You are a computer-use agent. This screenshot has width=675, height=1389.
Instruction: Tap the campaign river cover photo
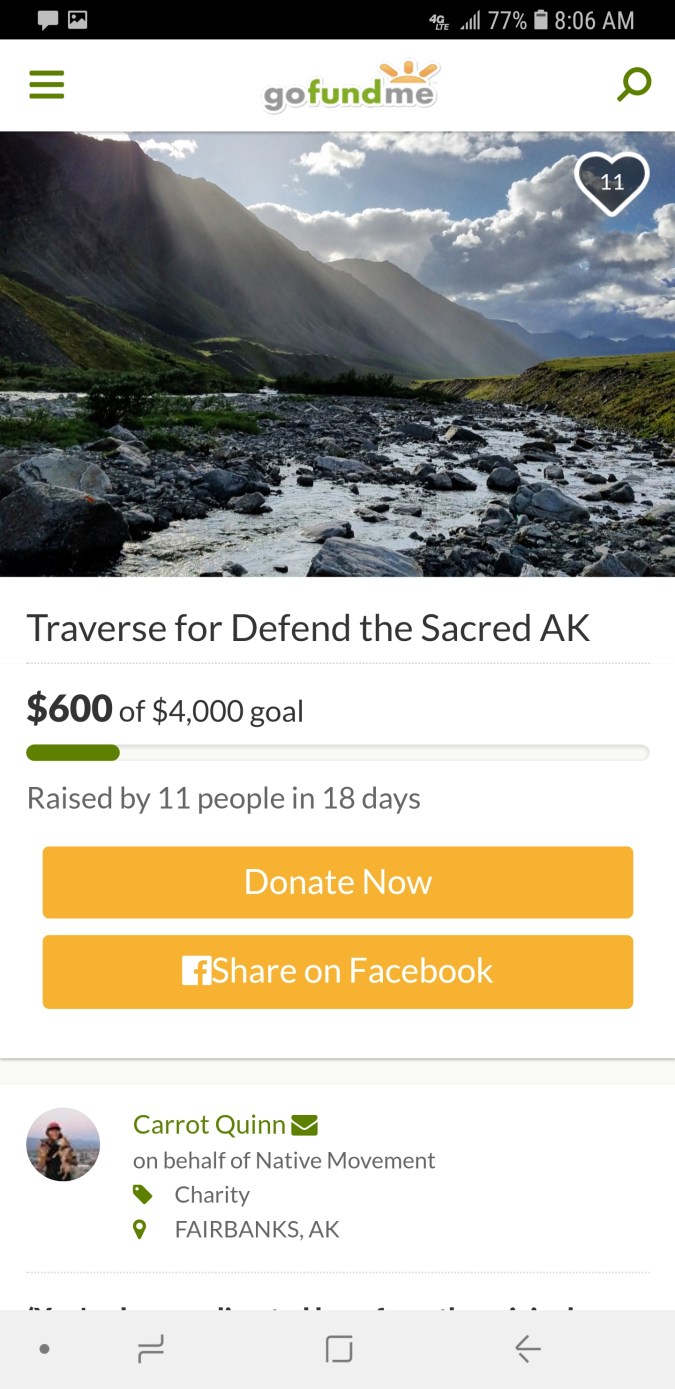[337, 354]
